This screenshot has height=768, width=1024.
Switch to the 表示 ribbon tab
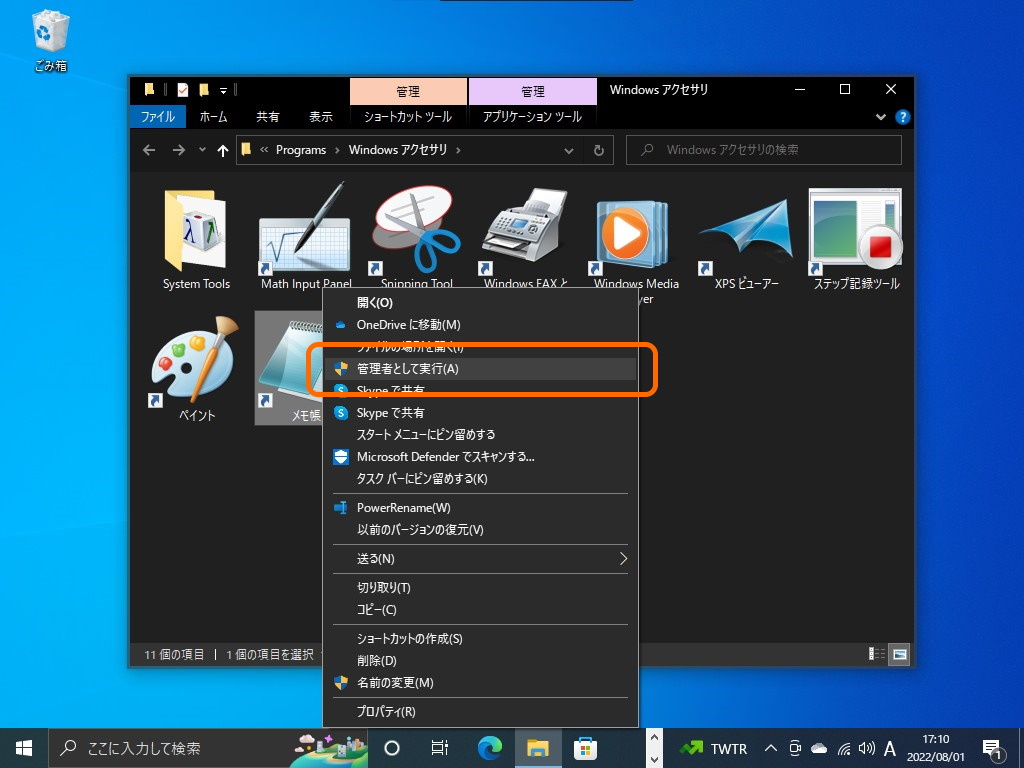coord(321,116)
